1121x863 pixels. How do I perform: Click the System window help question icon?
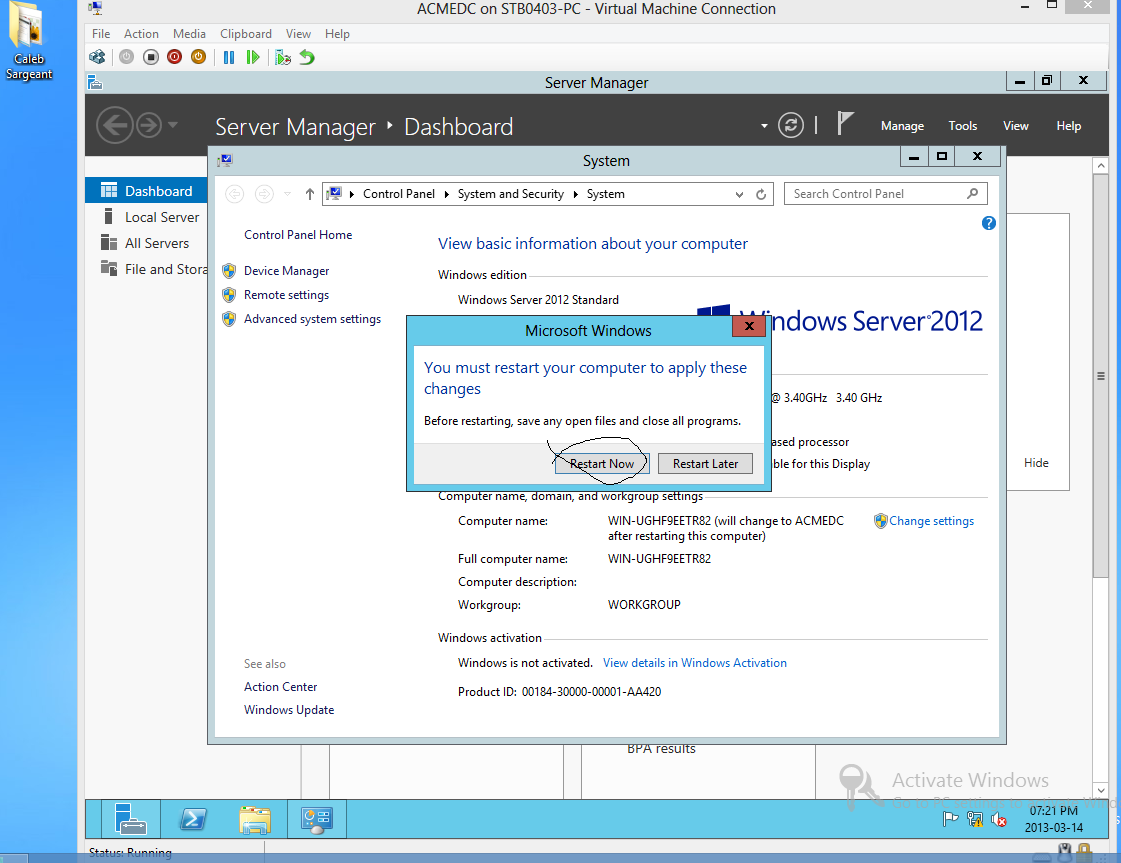coord(989,223)
